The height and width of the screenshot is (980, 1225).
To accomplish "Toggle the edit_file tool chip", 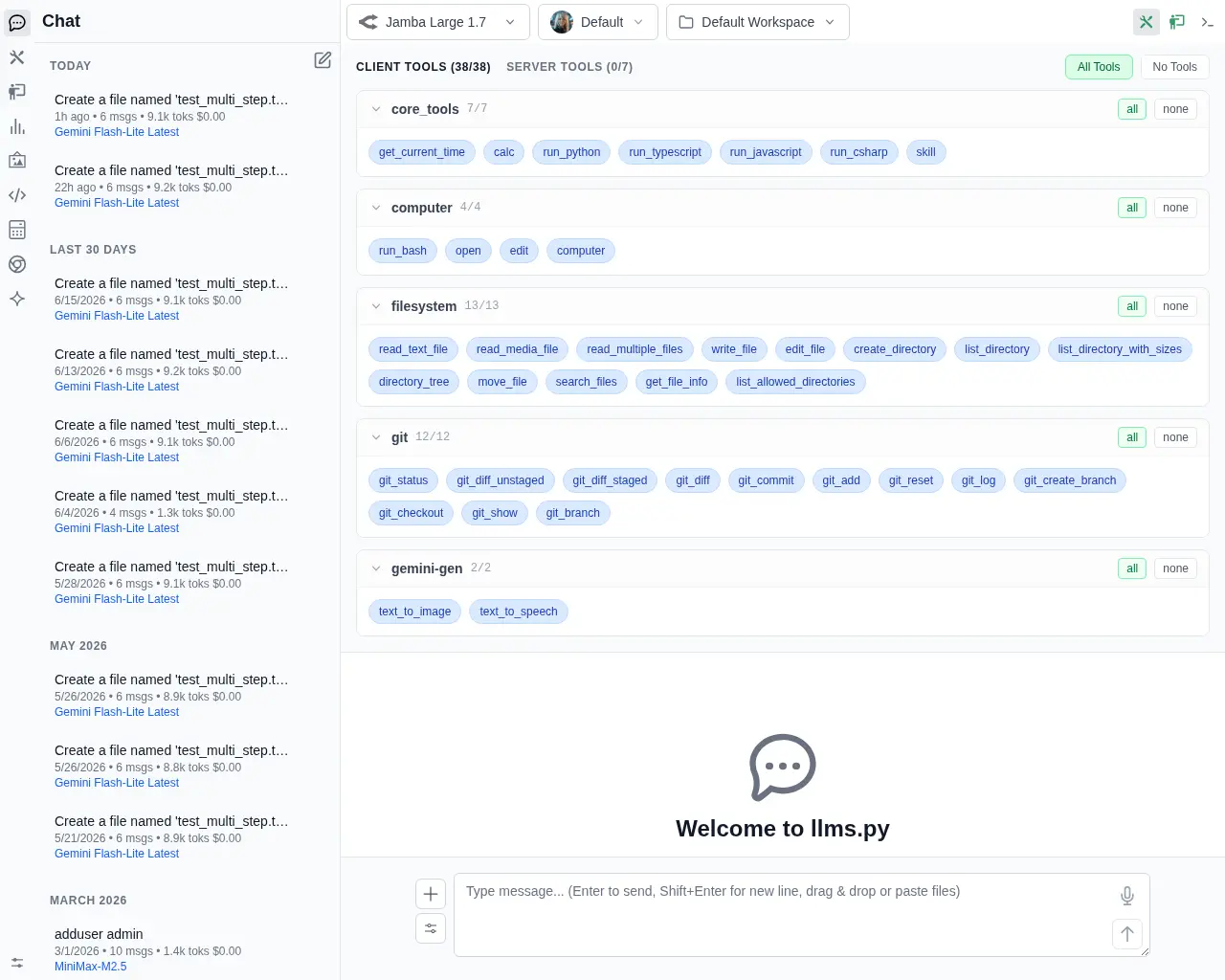I will tap(805, 349).
